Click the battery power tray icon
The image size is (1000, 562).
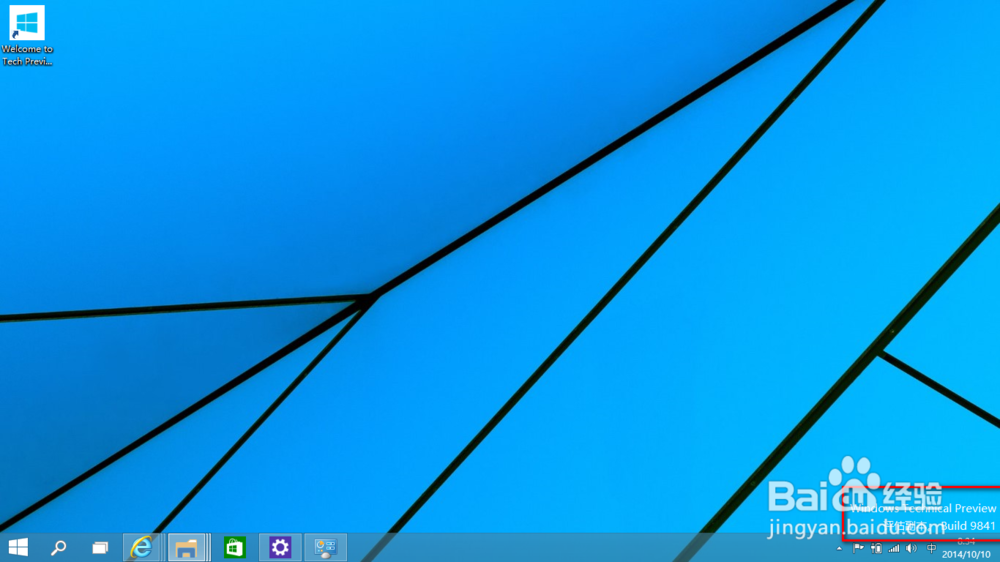point(876,548)
